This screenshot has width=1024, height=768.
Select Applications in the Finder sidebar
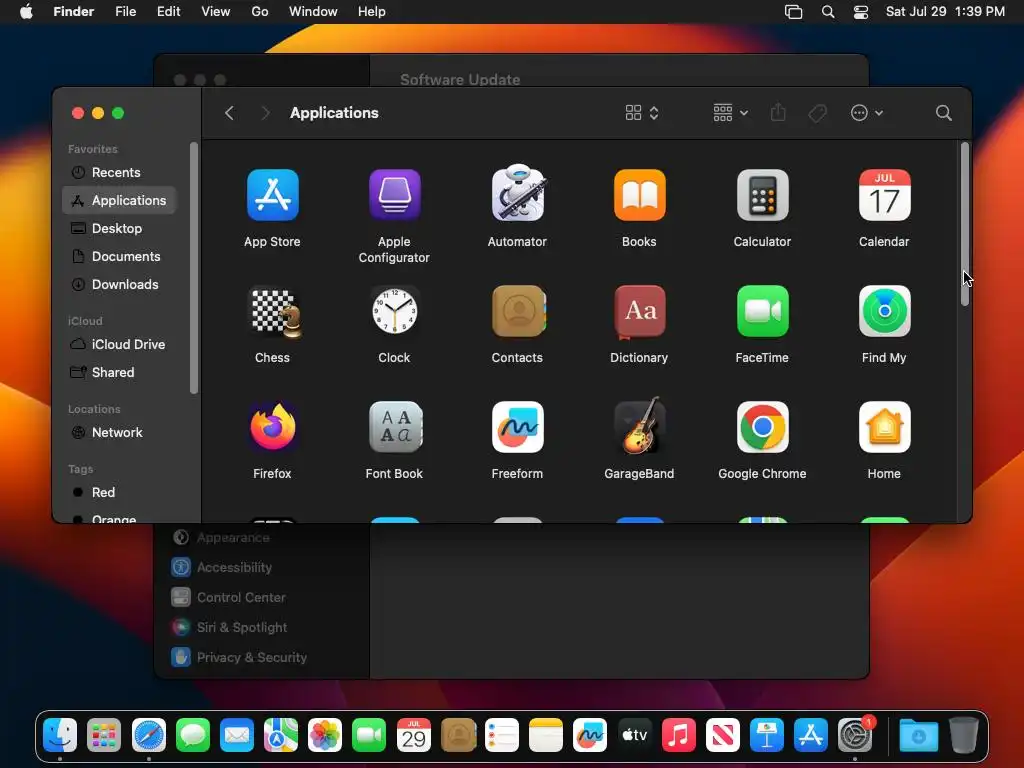(120, 200)
